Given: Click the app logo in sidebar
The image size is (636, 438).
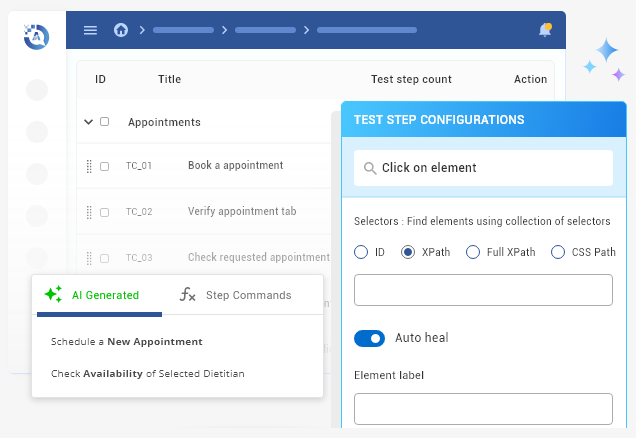Looking at the screenshot, I should tap(37, 36).
